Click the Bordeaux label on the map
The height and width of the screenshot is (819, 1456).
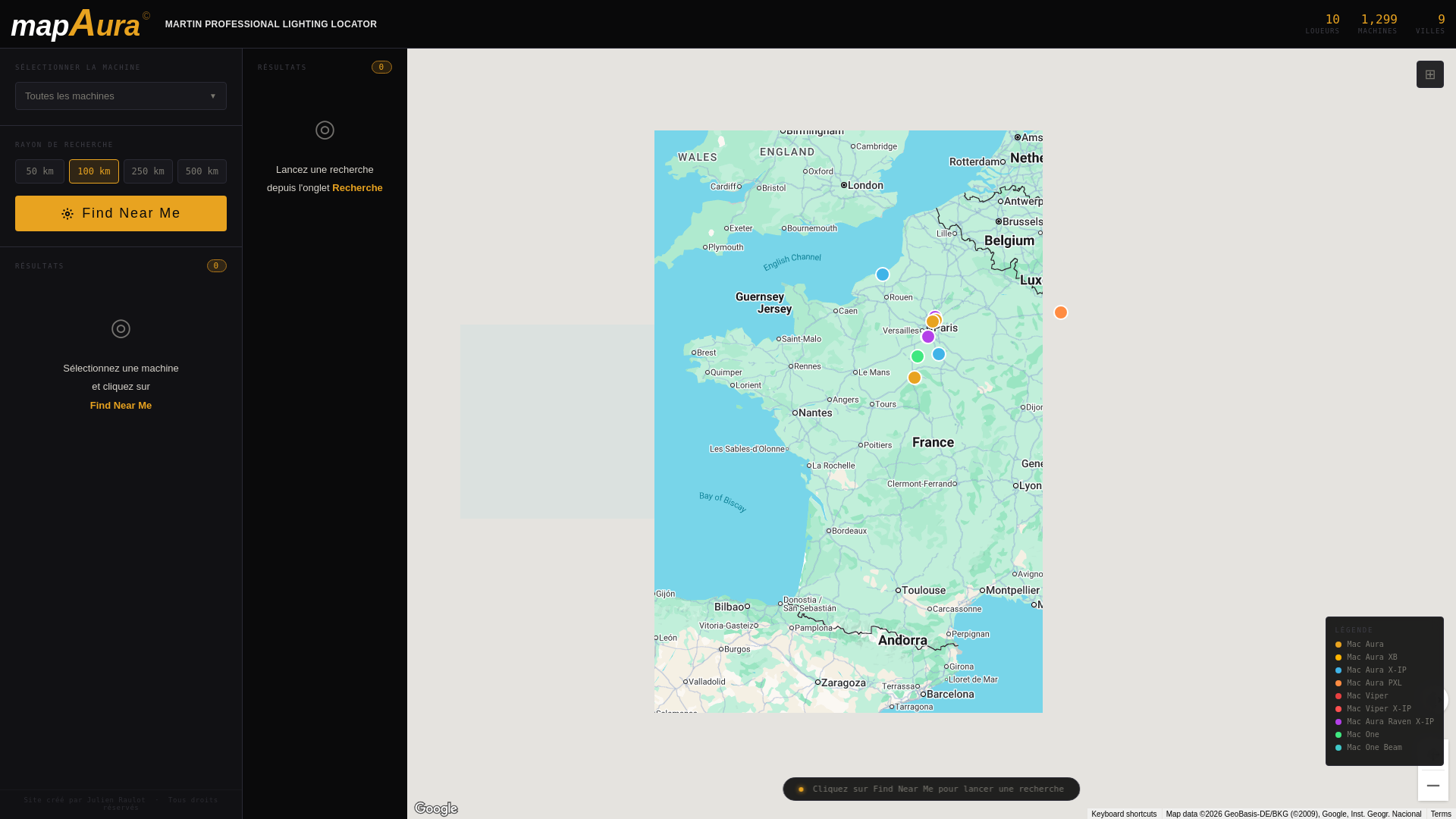[x=849, y=531]
